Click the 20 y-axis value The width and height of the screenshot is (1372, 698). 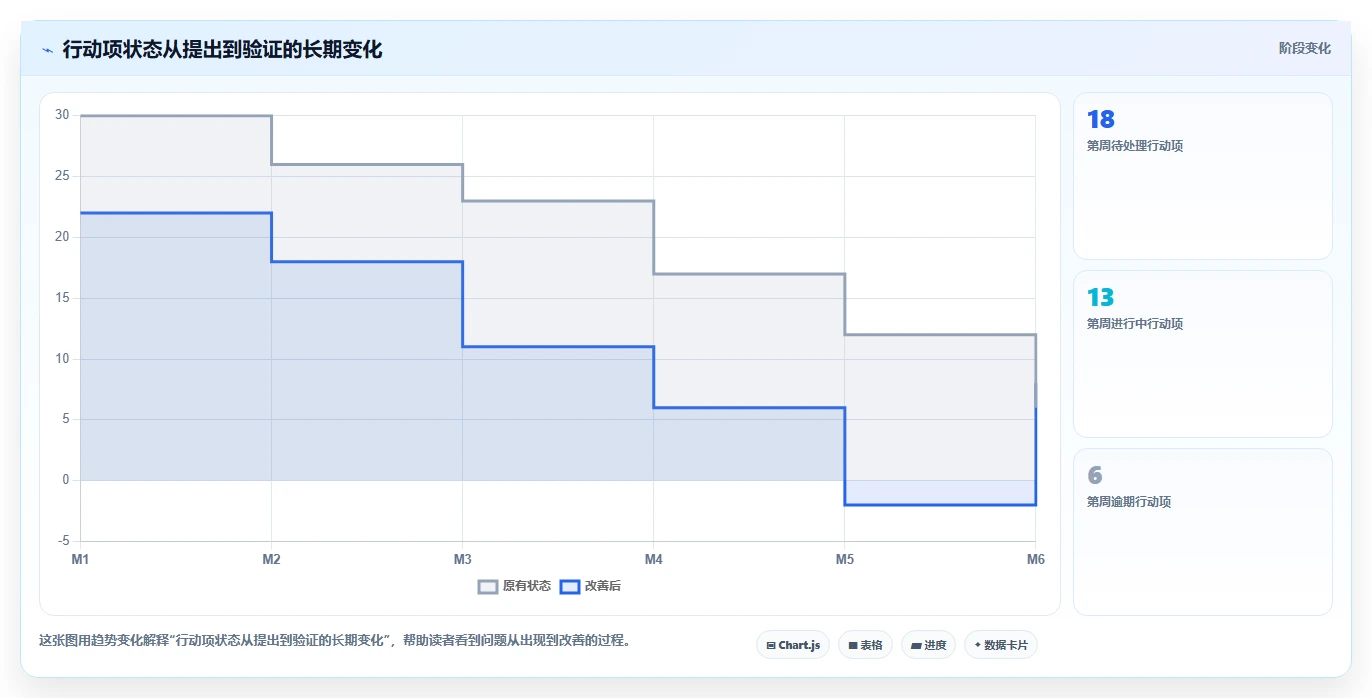point(62,237)
